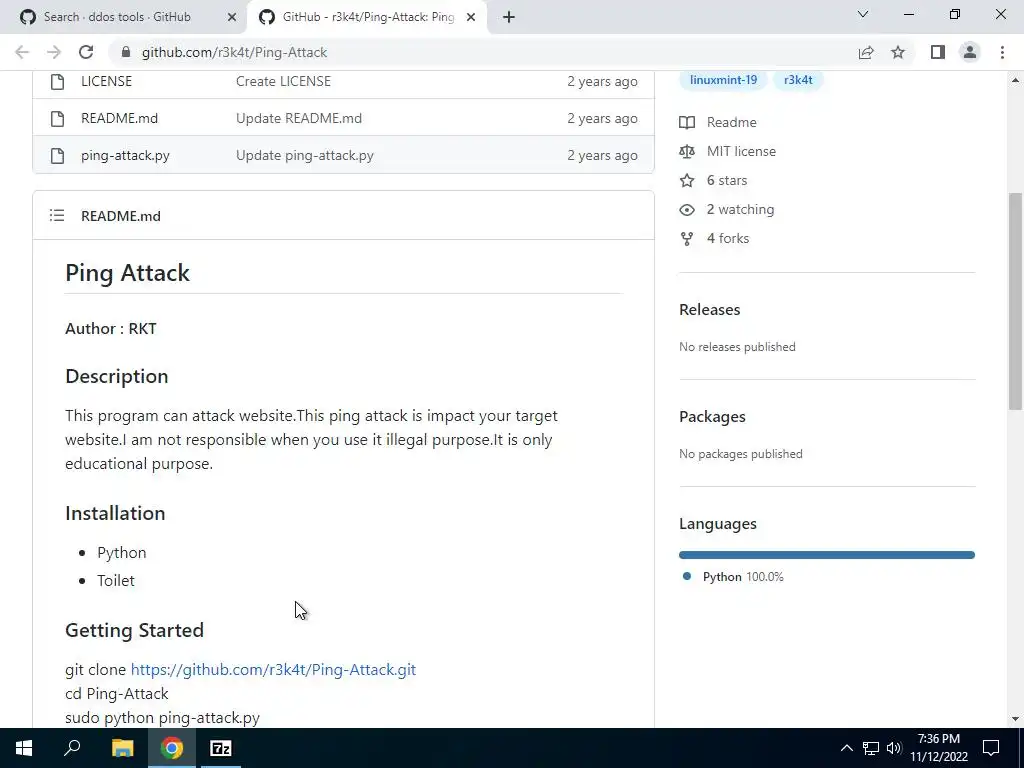Bookmark this page with the star icon
Screen dimensions: 1024x768
(x=898, y=52)
